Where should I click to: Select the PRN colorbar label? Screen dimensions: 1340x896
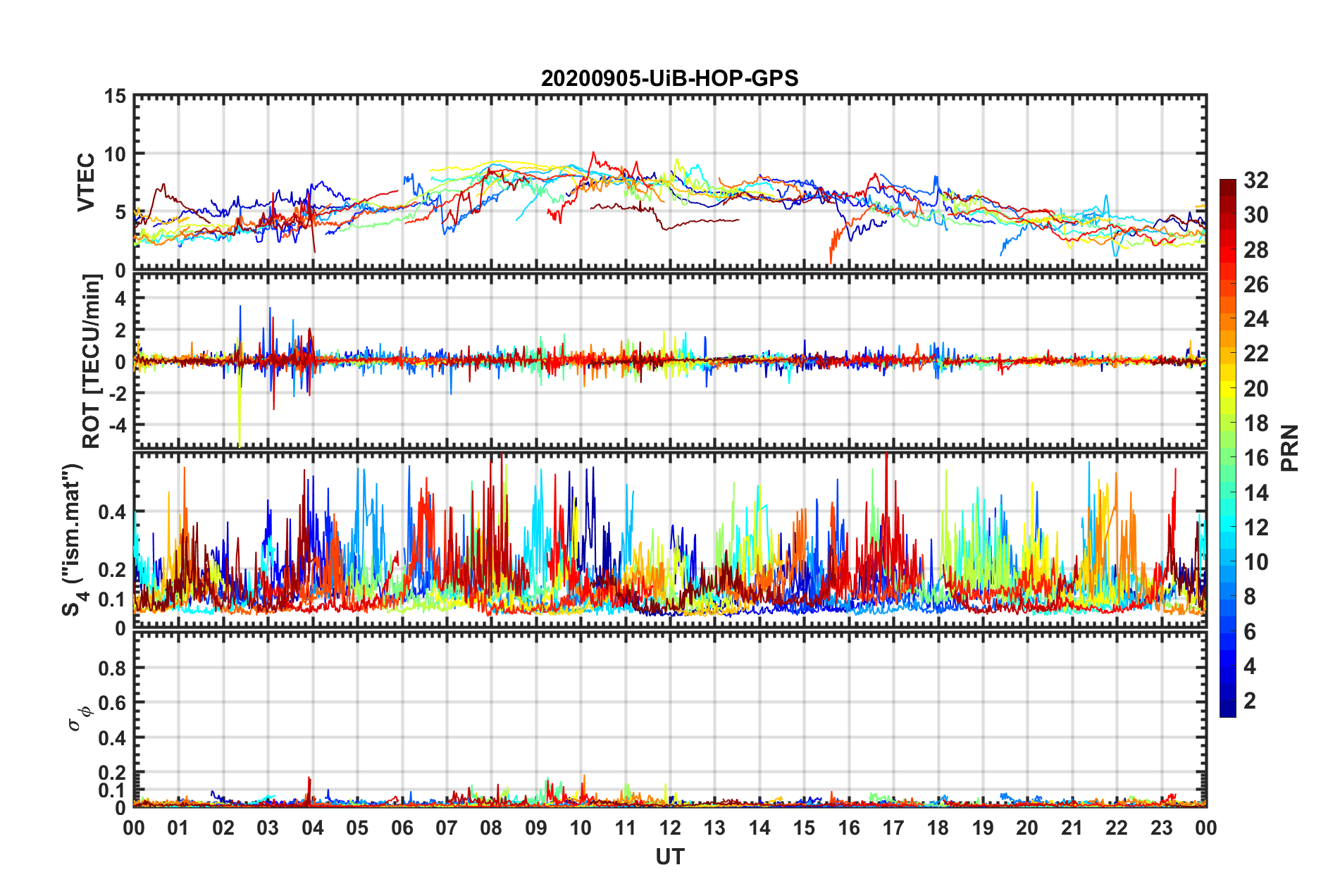click(x=1289, y=448)
